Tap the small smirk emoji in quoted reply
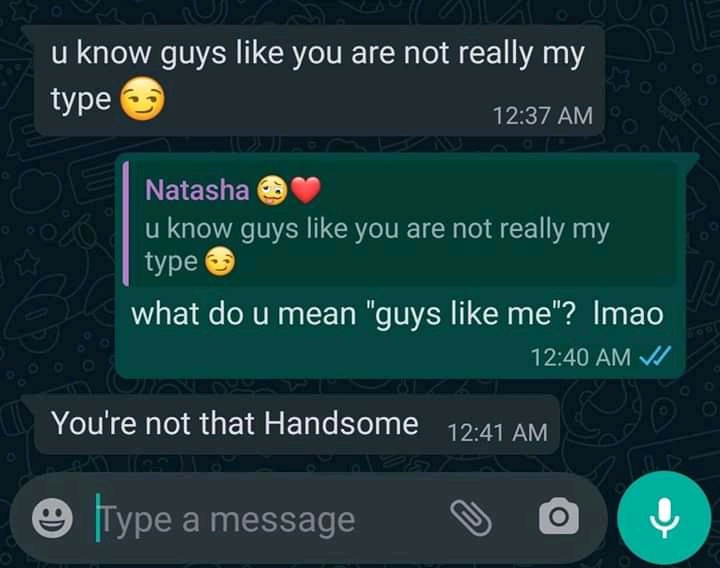The height and width of the screenshot is (568, 720). tap(219, 262)
